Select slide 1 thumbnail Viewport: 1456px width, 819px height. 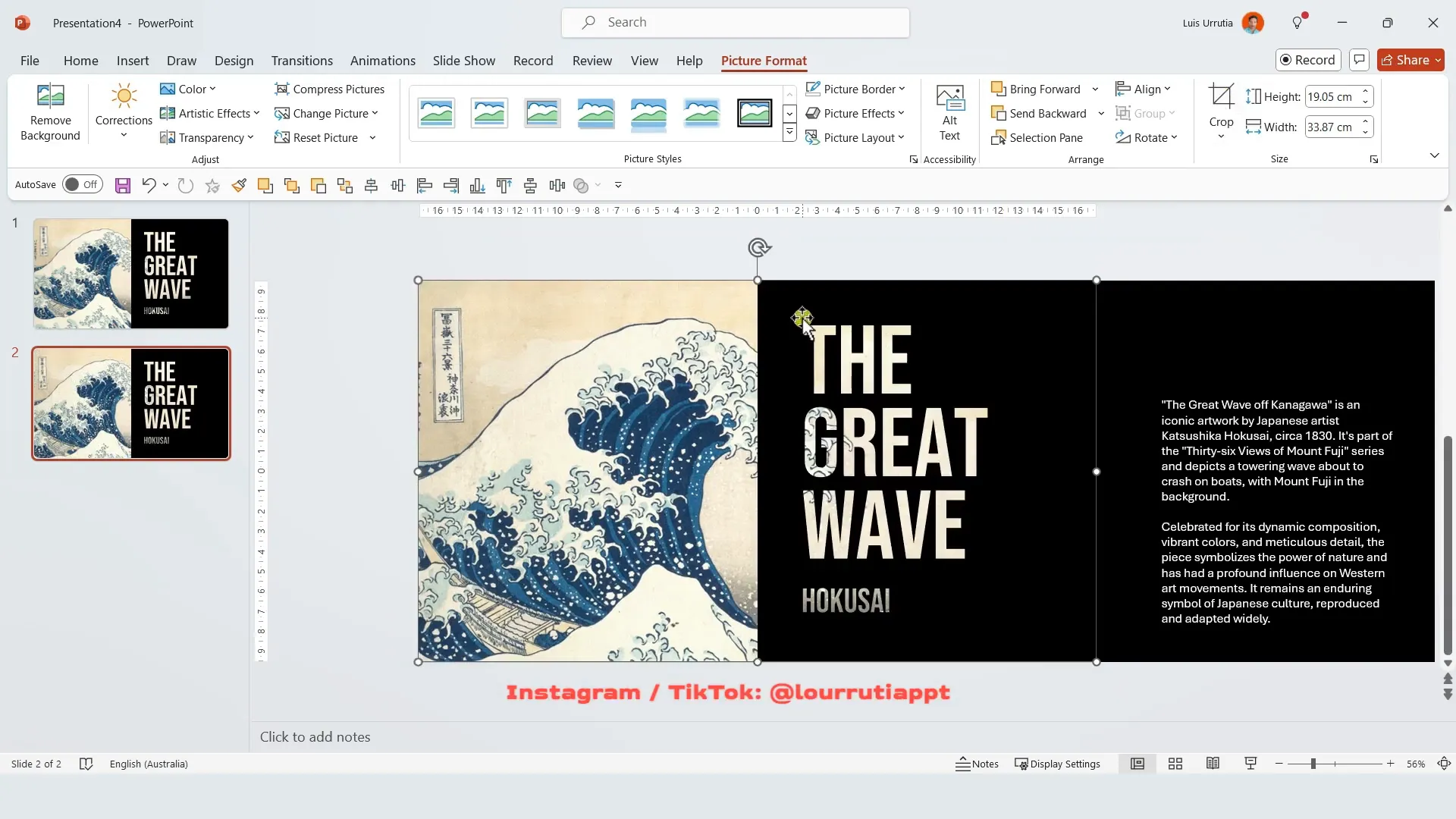pyautogui.click(x=130, y=273)
